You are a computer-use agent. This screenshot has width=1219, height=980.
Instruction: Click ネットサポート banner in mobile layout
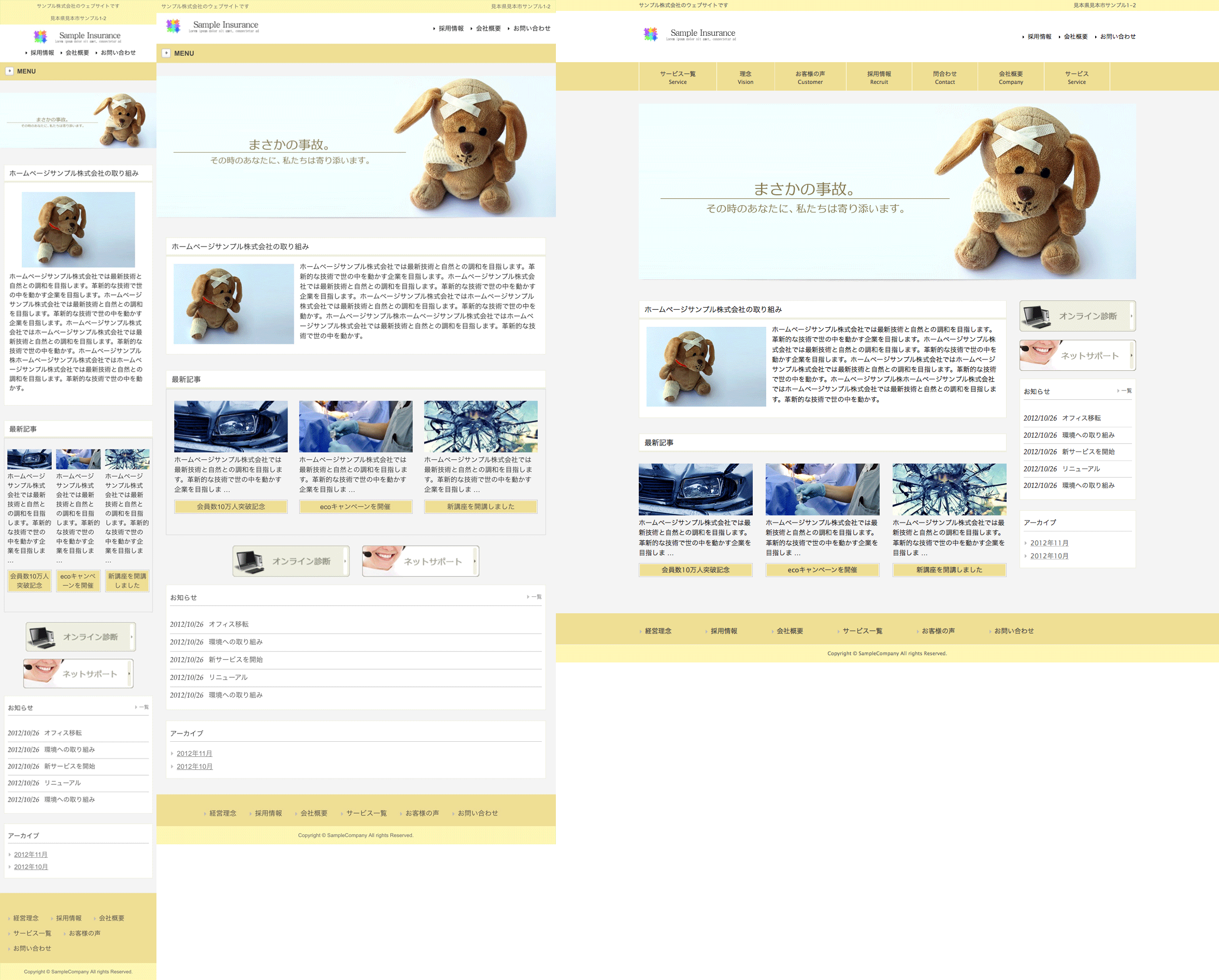[78, 674]
